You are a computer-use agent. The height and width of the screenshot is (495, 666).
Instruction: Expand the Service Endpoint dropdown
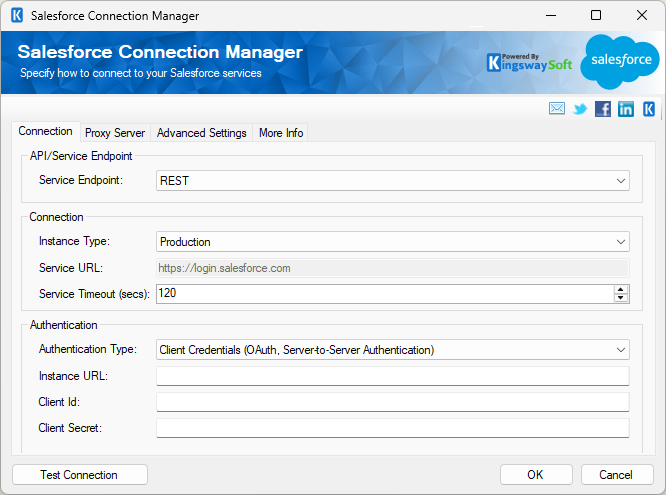coord(621,181)
